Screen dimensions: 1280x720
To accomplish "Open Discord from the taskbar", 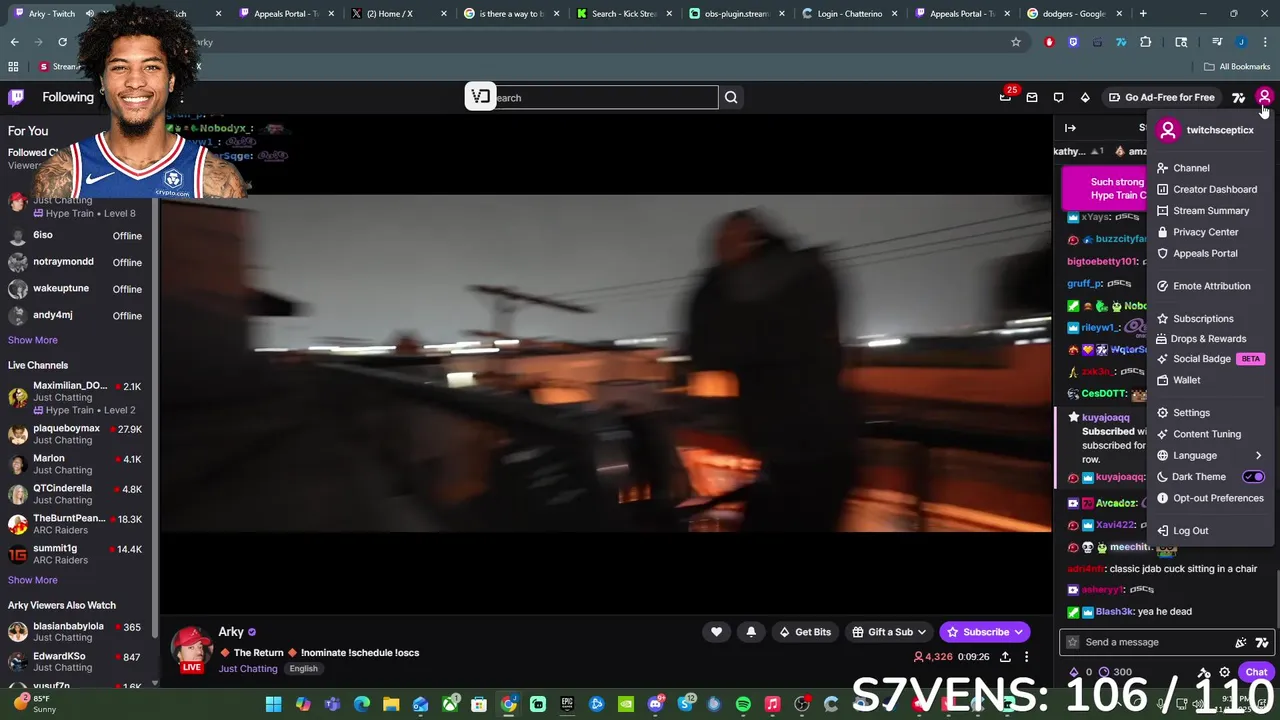I will pos(655,704).
